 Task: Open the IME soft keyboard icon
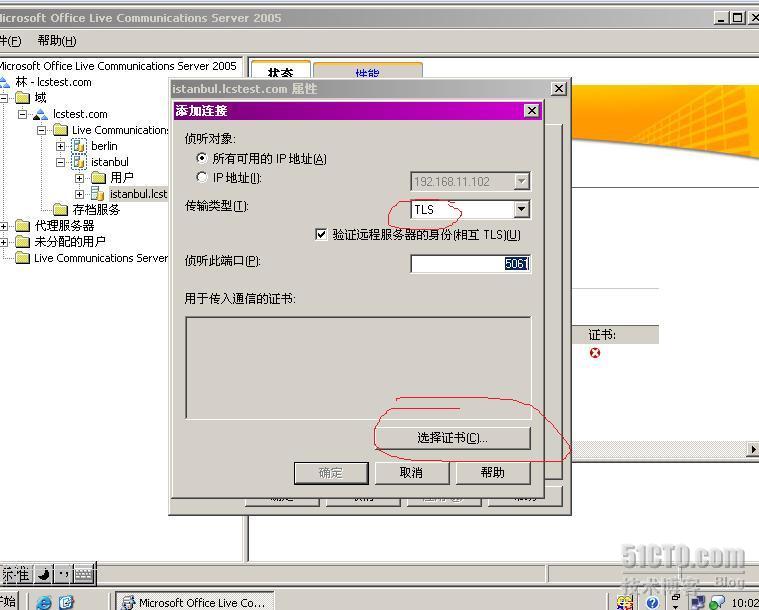83,575
